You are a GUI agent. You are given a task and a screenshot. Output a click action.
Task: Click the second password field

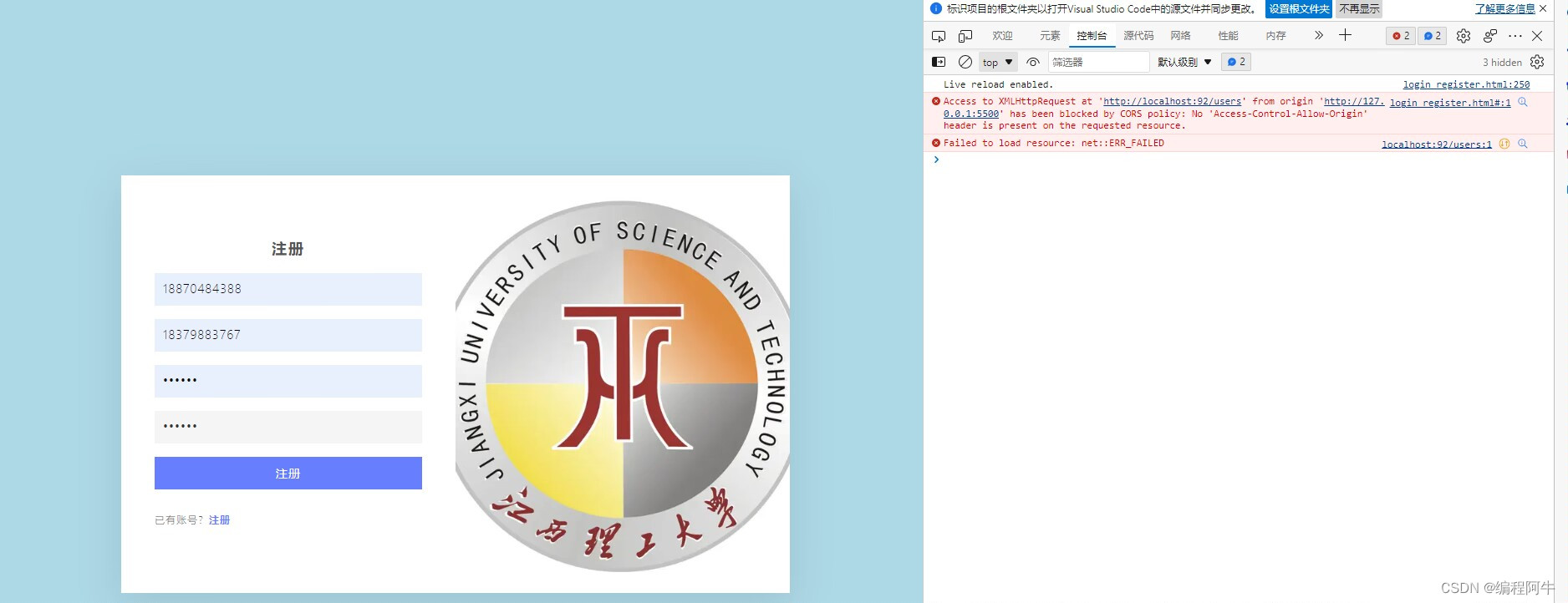click(x=288, y=427)
